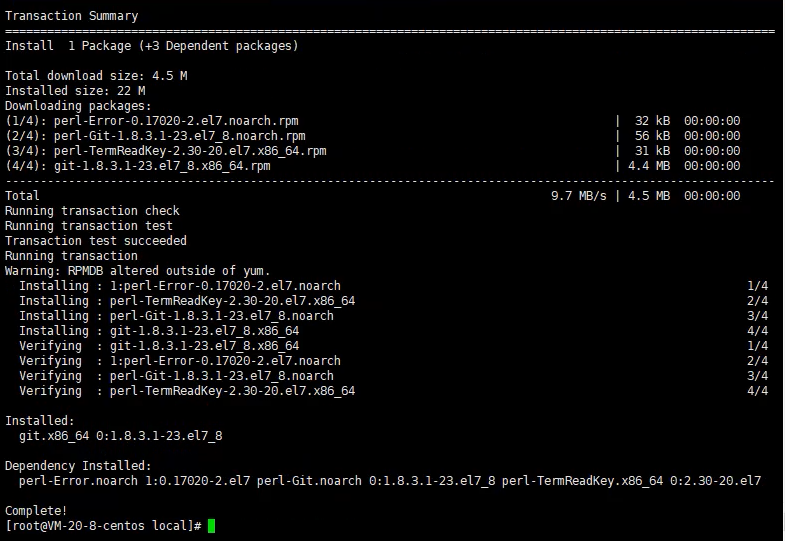Image resolution: width=785 pixels, height=541 pixels.
Task: Click the "Transaction test succeeded" line
Action: (x=96, y=241)
